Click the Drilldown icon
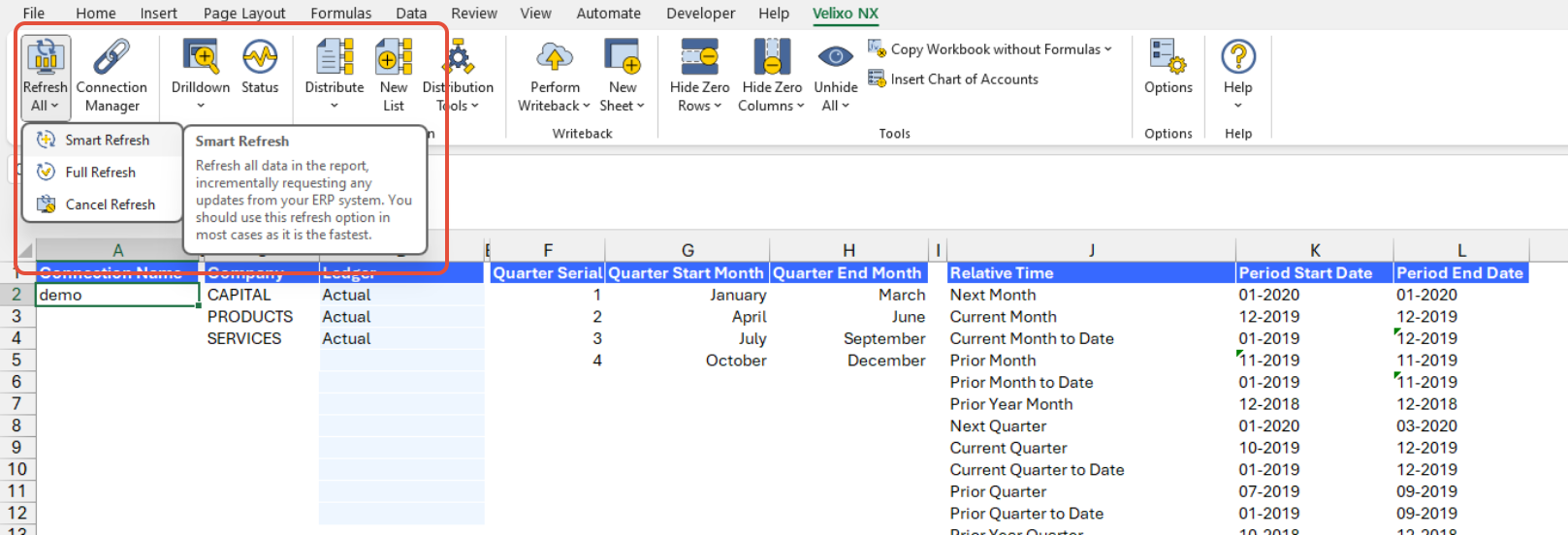Screen dimensions: 1568x535 click(x=201, y=57)
